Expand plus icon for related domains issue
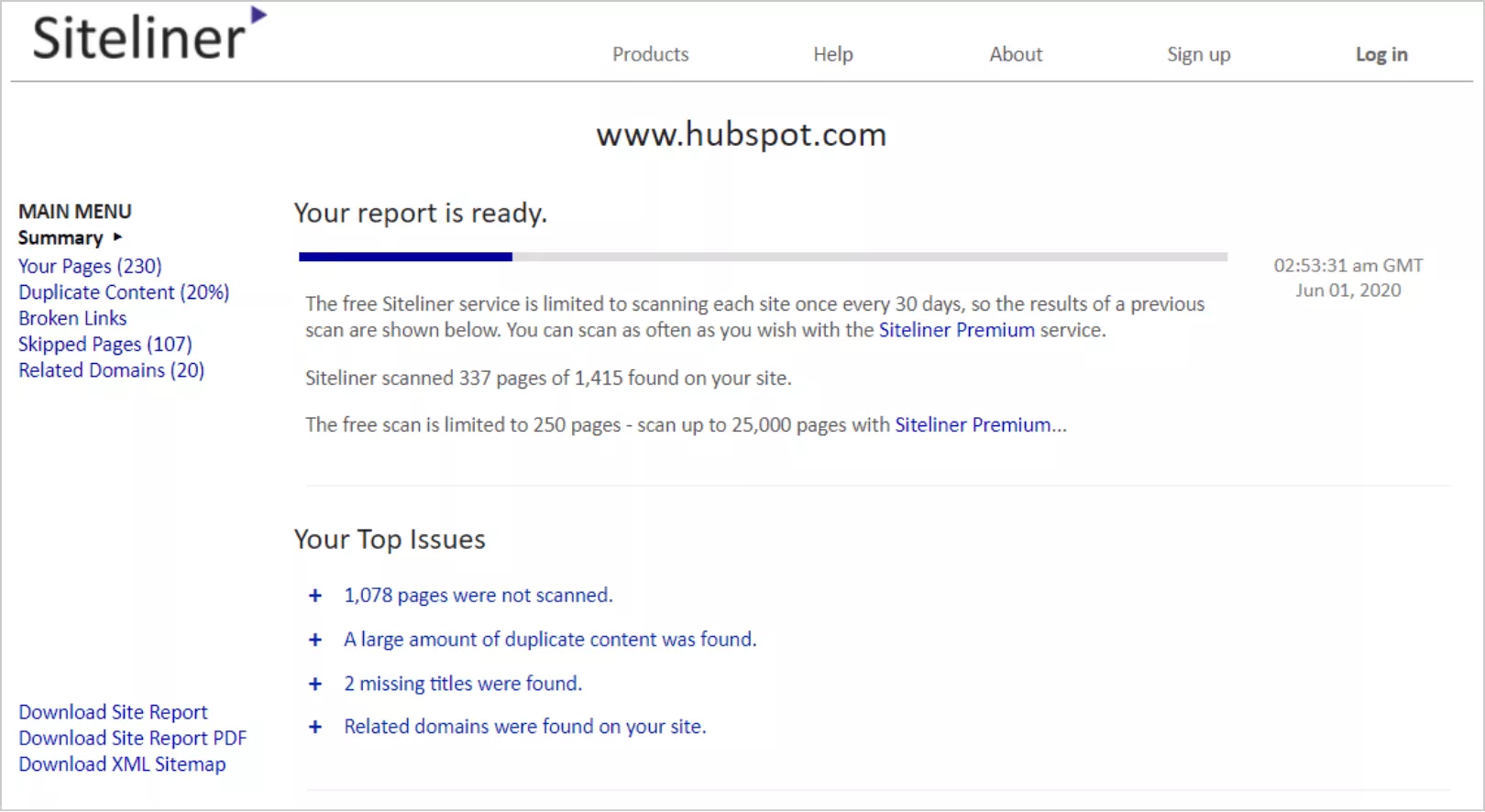 [315, 727]
